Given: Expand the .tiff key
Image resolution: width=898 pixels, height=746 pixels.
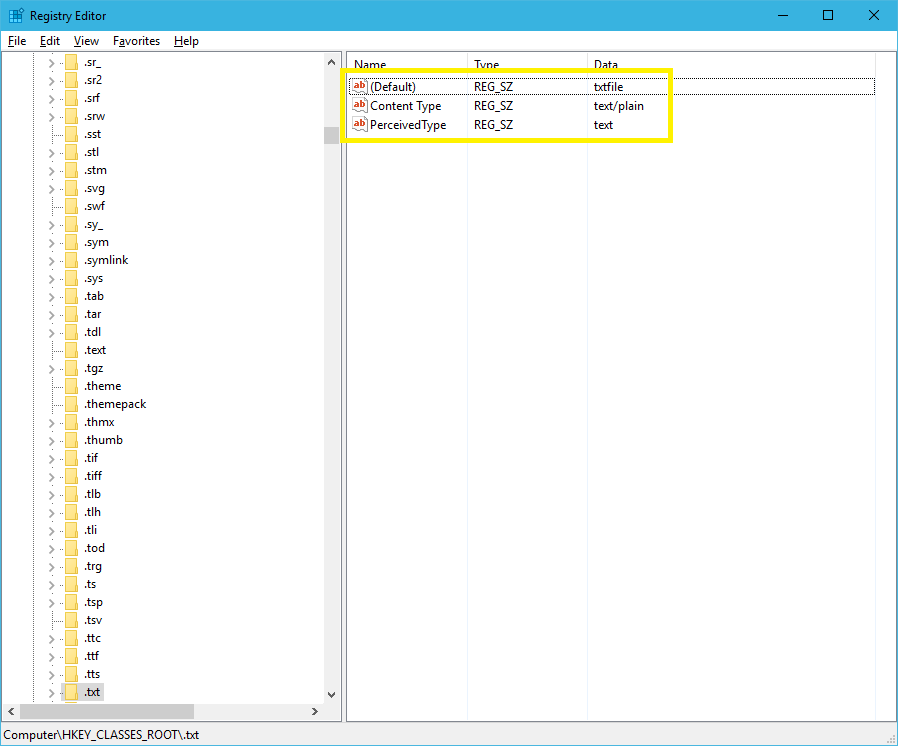Looking at the screenshot, I should pos(52,477).
